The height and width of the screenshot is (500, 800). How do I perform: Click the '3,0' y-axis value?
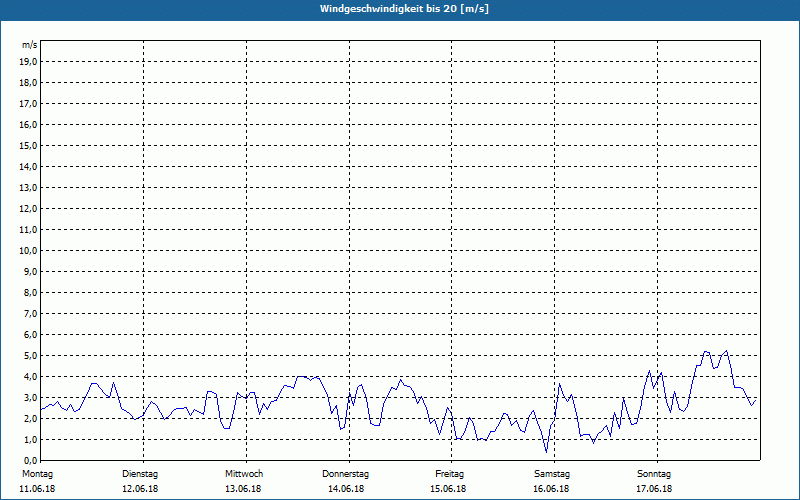tap(30, 397)
